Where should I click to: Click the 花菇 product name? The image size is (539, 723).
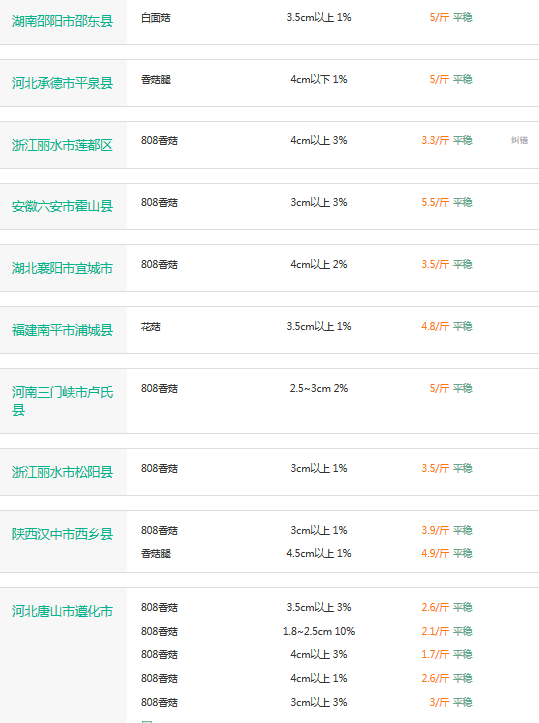(x=151, y=327)
